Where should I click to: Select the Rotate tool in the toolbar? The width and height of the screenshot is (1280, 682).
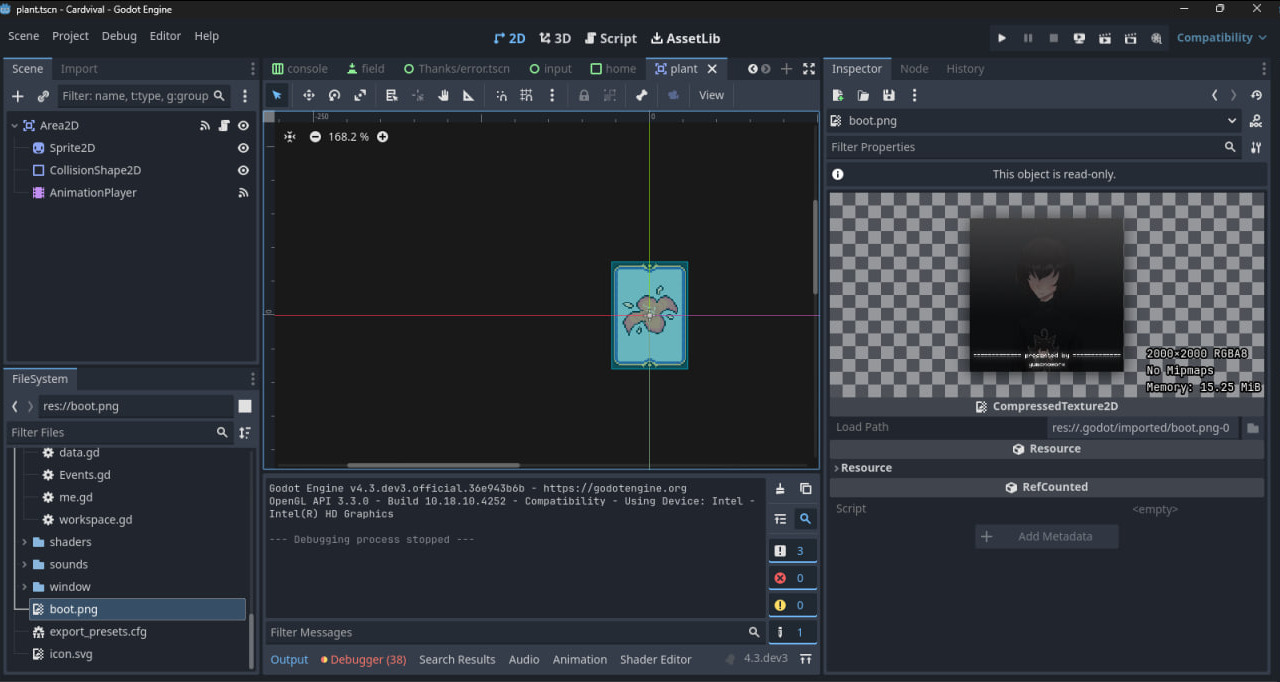335,95
